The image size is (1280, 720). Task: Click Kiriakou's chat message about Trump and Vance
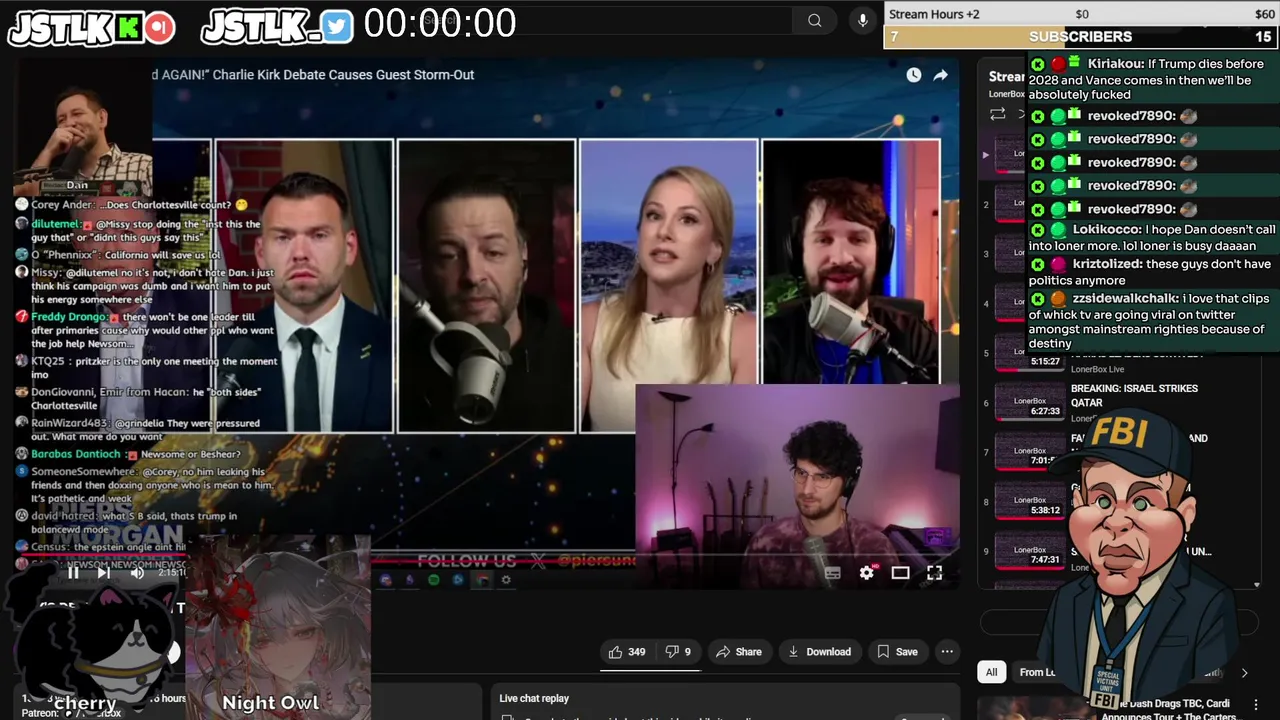1153,79
